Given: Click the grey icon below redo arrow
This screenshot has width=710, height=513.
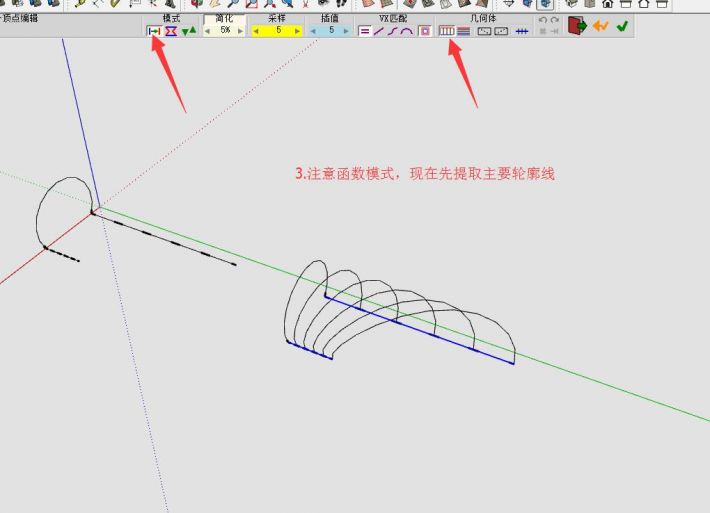Looking at the screenshot, I should click(x=555, y=31).
